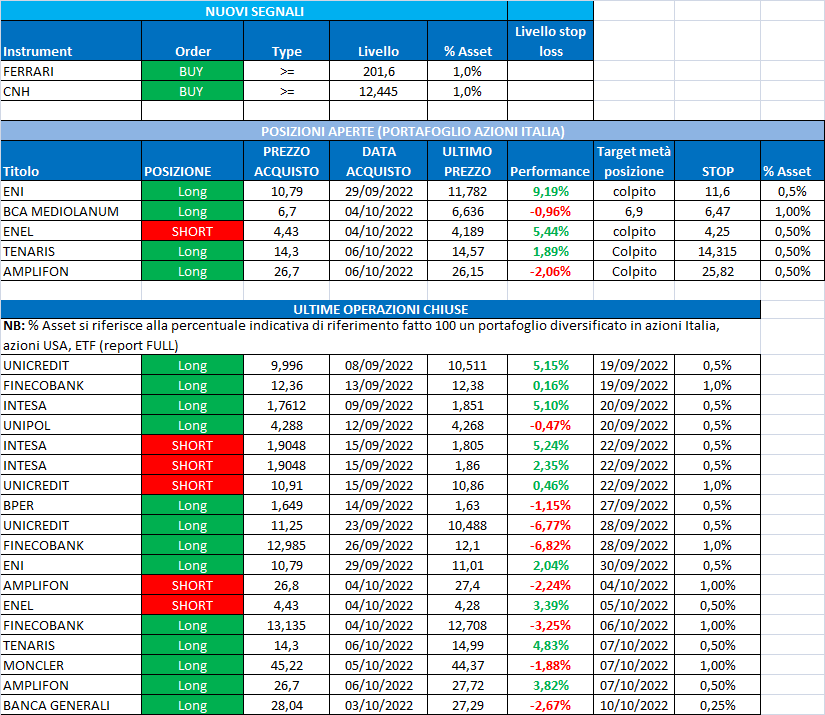Click the POSIZIONI APERTE section header

pos(412,131)
